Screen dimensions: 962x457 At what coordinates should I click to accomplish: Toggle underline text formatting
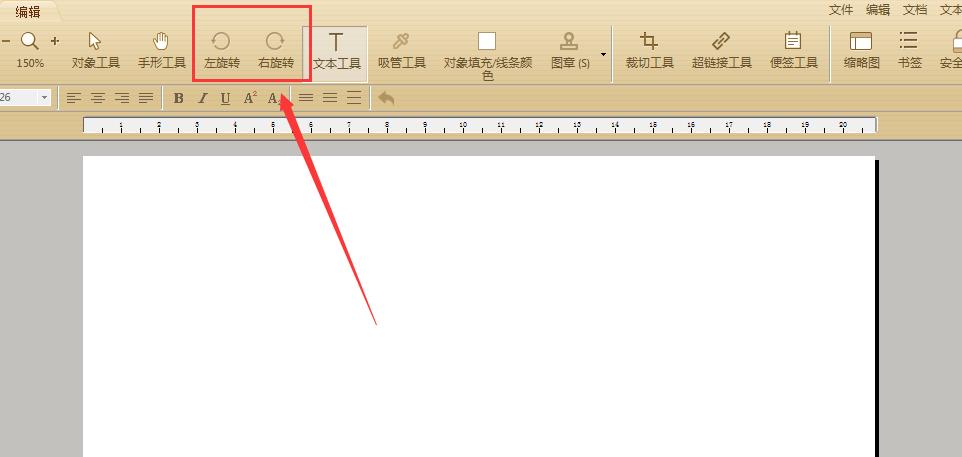(x=225, y=98)
